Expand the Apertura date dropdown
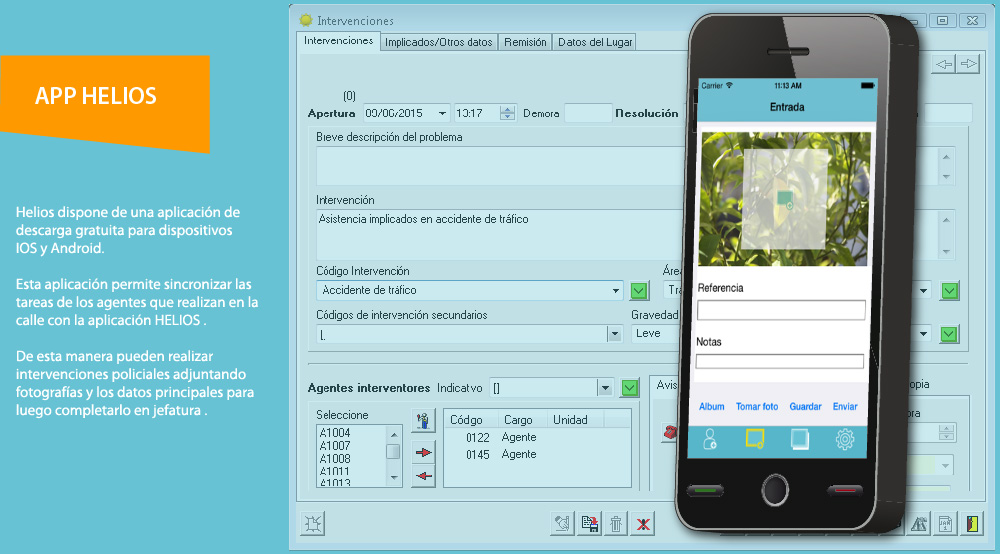This screenshot has width=1000, height=554. pos(442,113)
